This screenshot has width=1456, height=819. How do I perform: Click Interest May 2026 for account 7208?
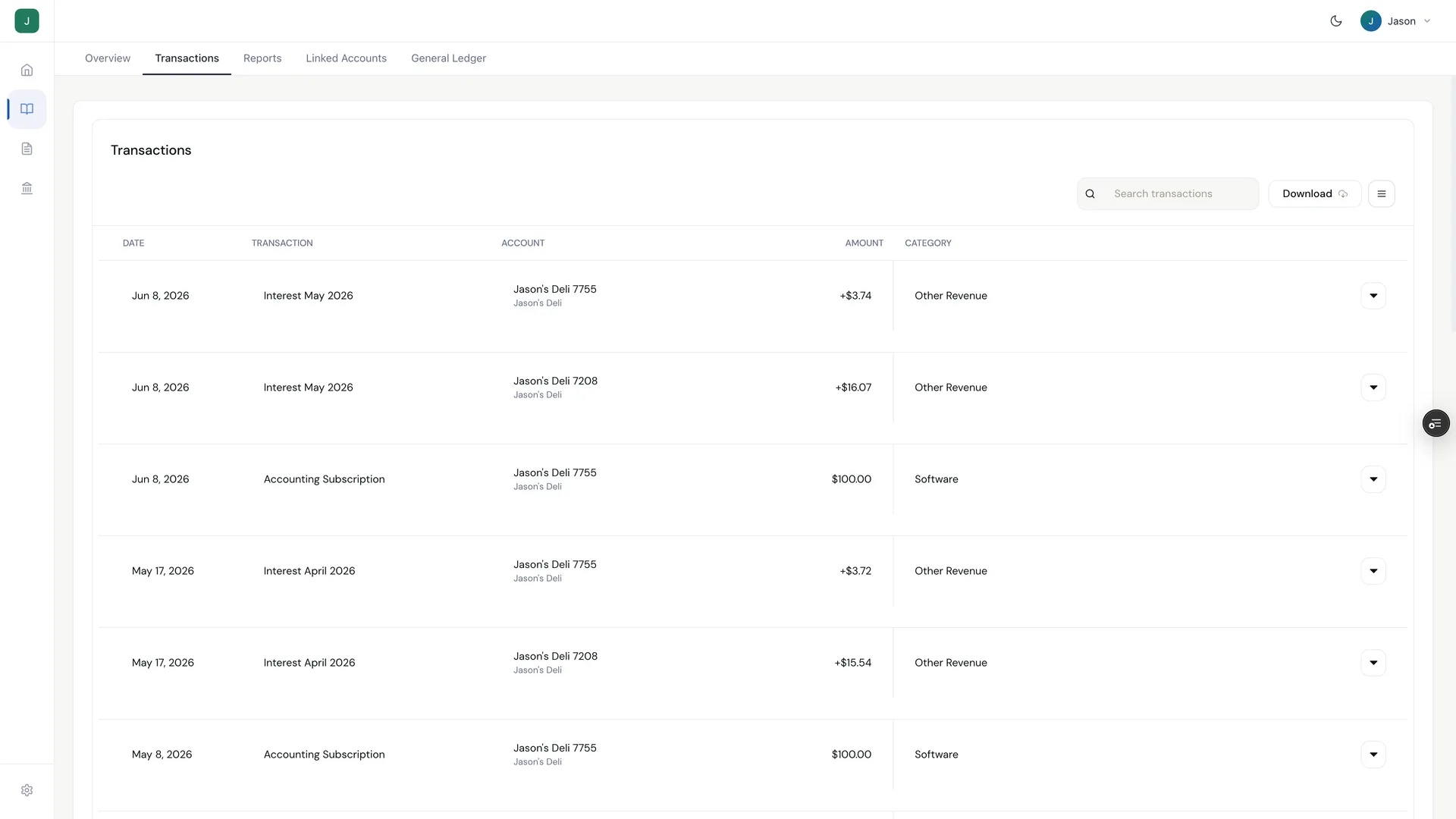(x=308, y=388)
